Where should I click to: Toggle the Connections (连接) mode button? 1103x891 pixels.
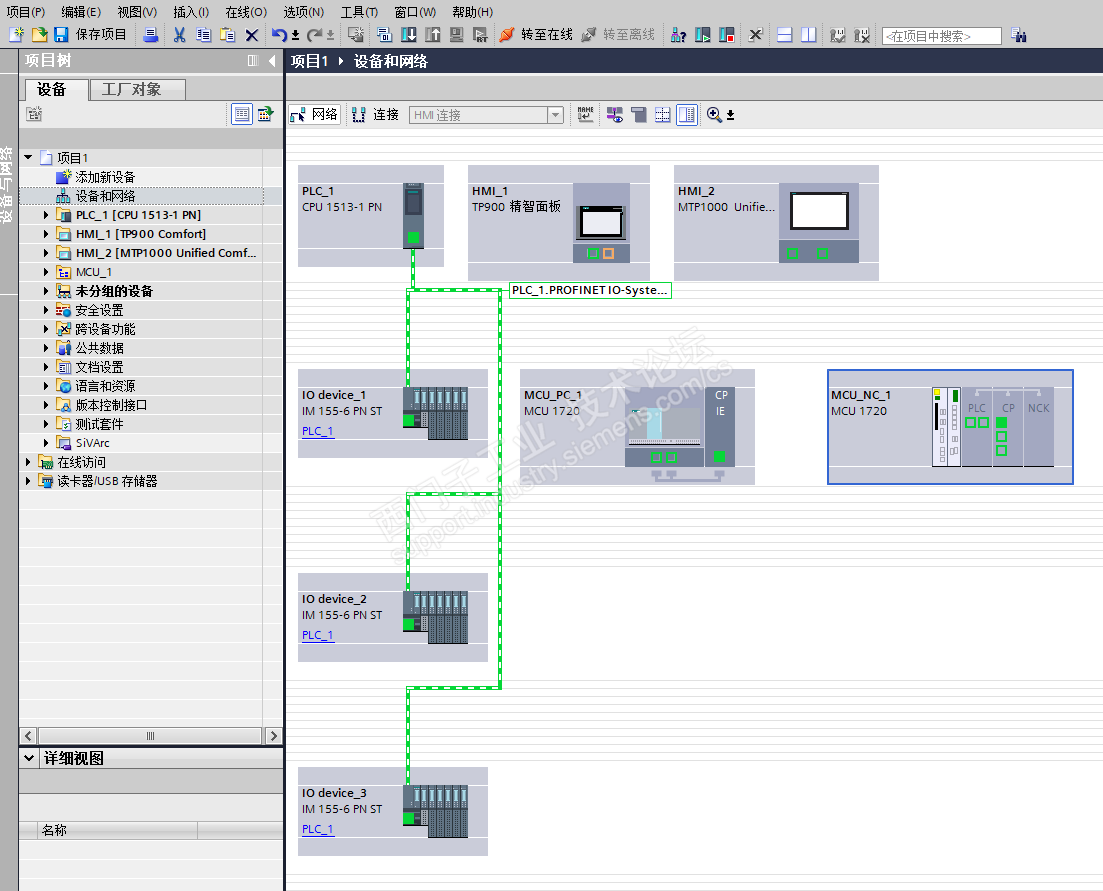click(x=377, y=115)
